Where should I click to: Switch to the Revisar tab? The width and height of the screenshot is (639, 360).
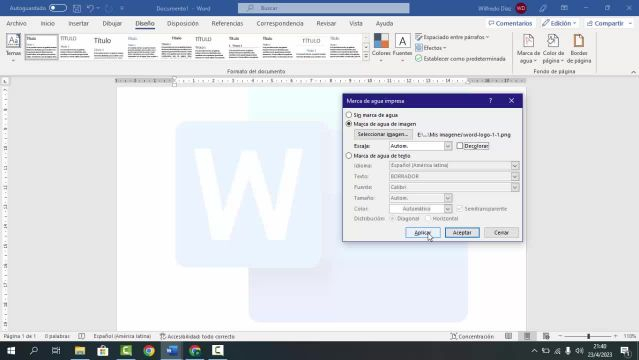click(x=326, y=24)
